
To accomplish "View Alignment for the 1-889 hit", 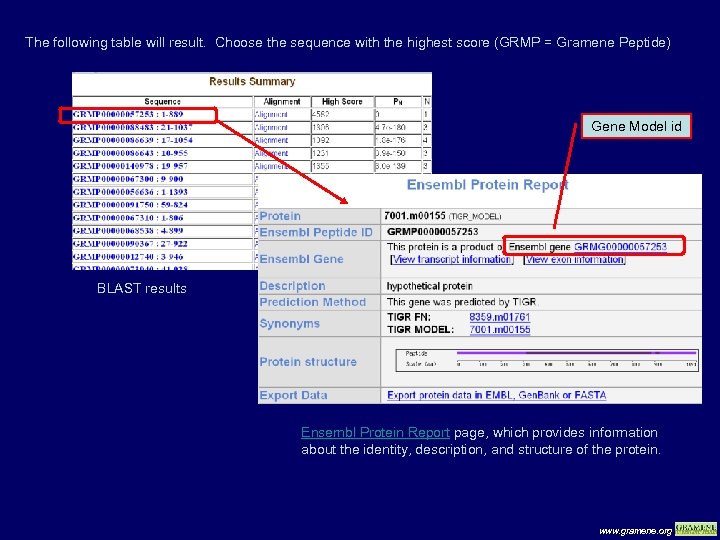I will (x=271, y=114).
